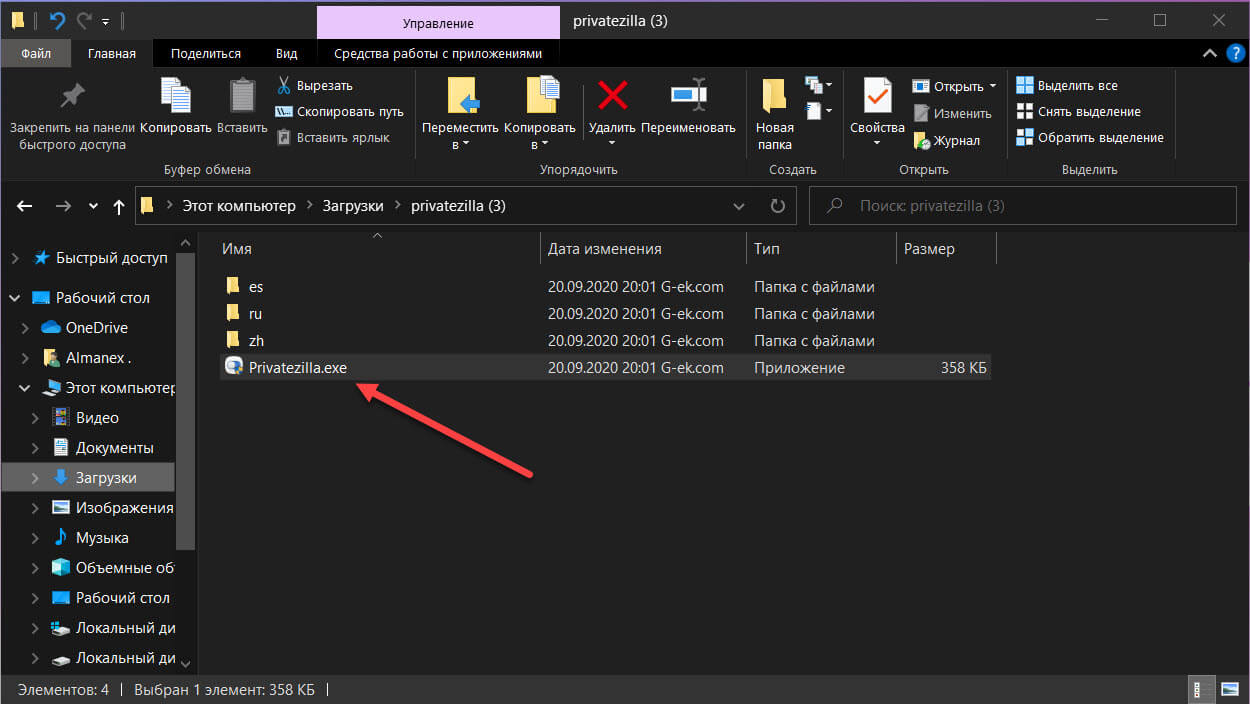Click the Properties (Свойства) checkmark icon
This screenshot has width=1250, height=704.
click(877, 96)
